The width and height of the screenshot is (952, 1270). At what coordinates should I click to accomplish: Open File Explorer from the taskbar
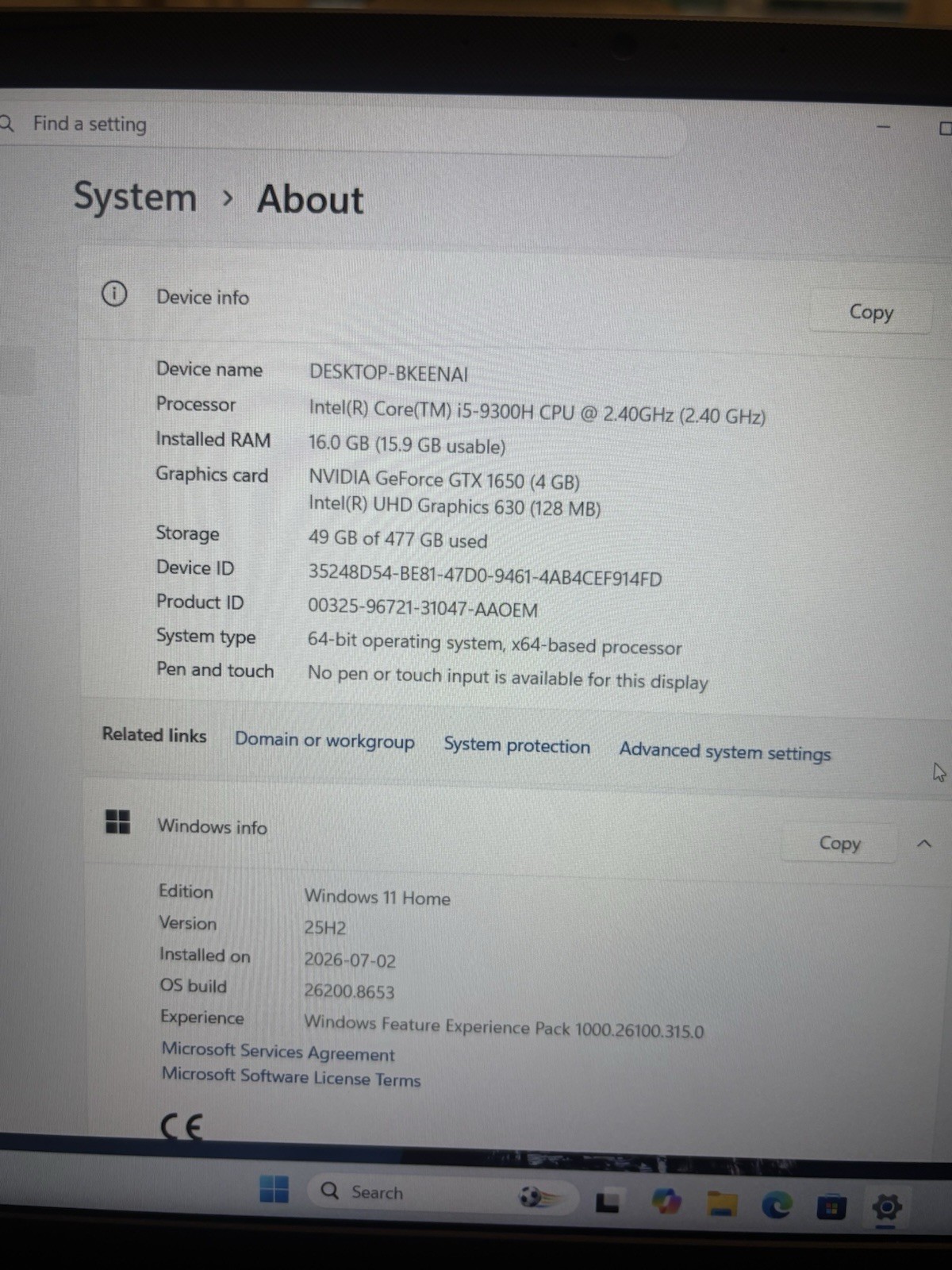723,1204
